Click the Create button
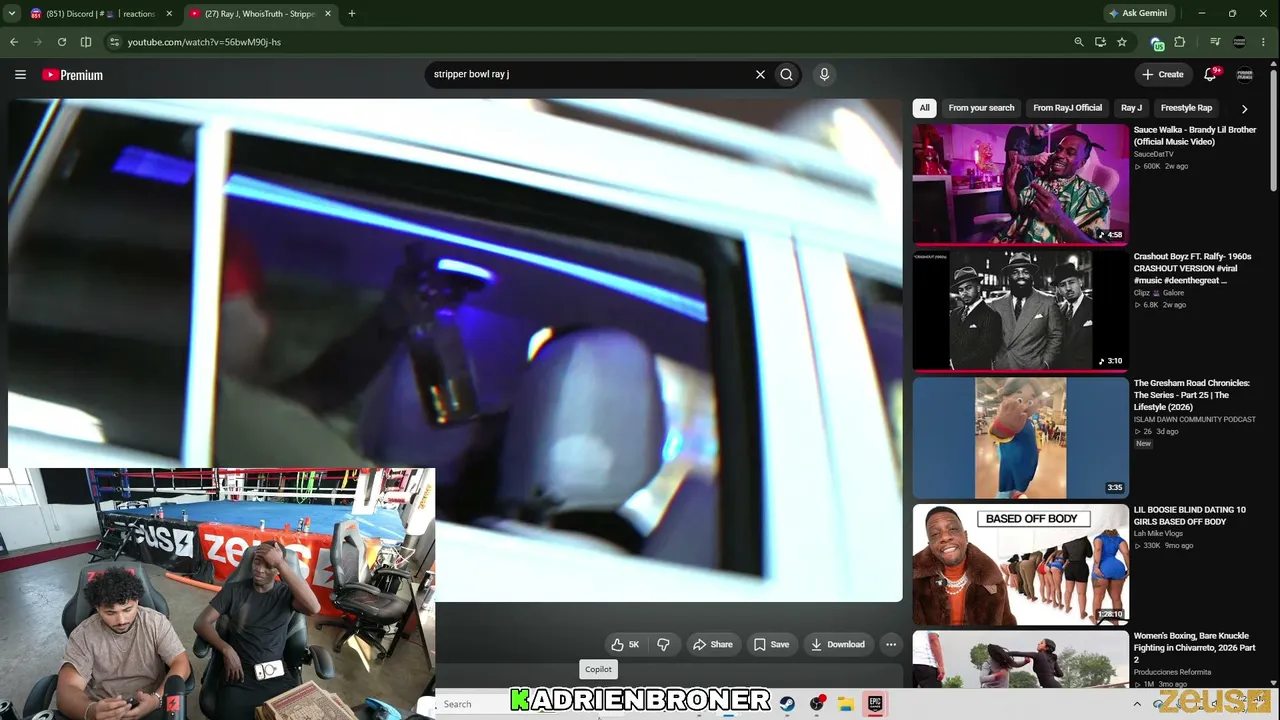This screenshot has width=1280, height=720. click(x=1163, y=74)
